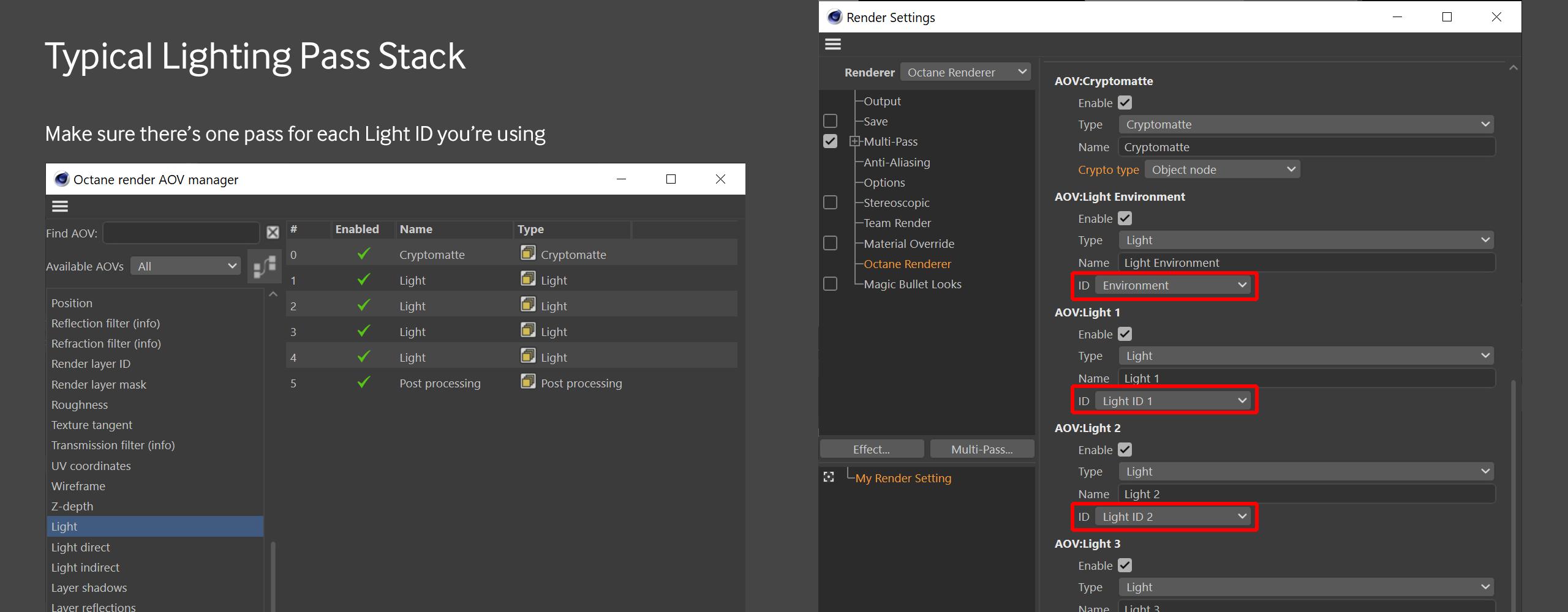Click the node editor icon beside Available AOVs
This screenshot has width=1568, height=612.
coord(265,266)
